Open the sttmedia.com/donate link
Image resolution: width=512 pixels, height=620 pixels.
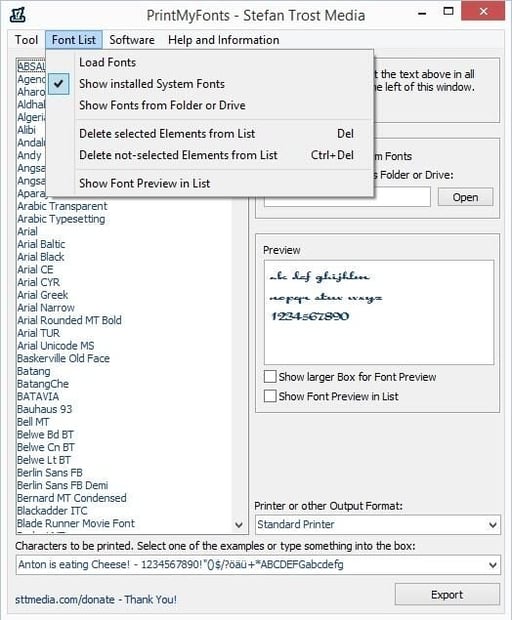click(x=96, y=599)
